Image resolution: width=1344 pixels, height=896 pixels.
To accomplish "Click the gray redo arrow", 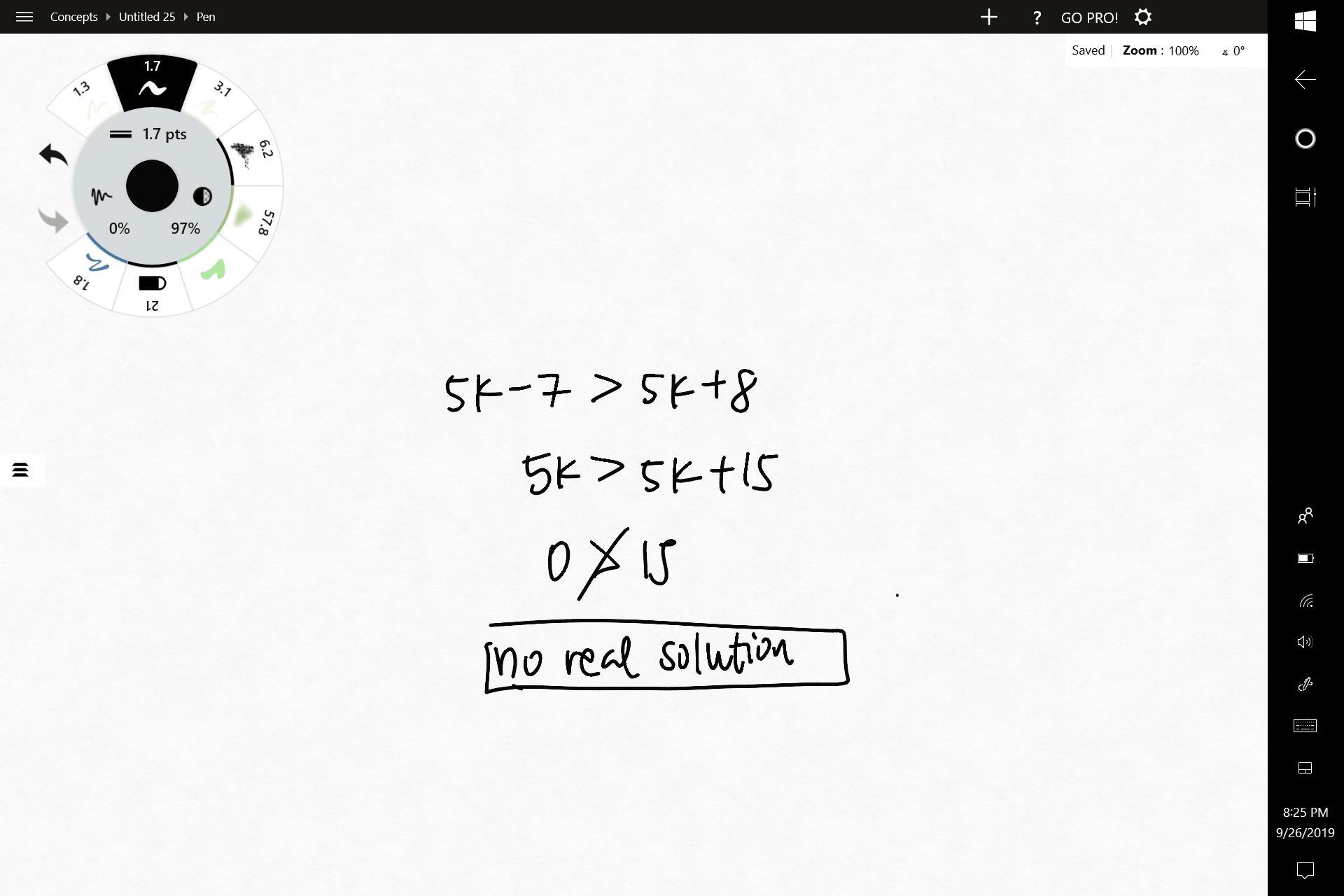I will [x=53, y=220].
